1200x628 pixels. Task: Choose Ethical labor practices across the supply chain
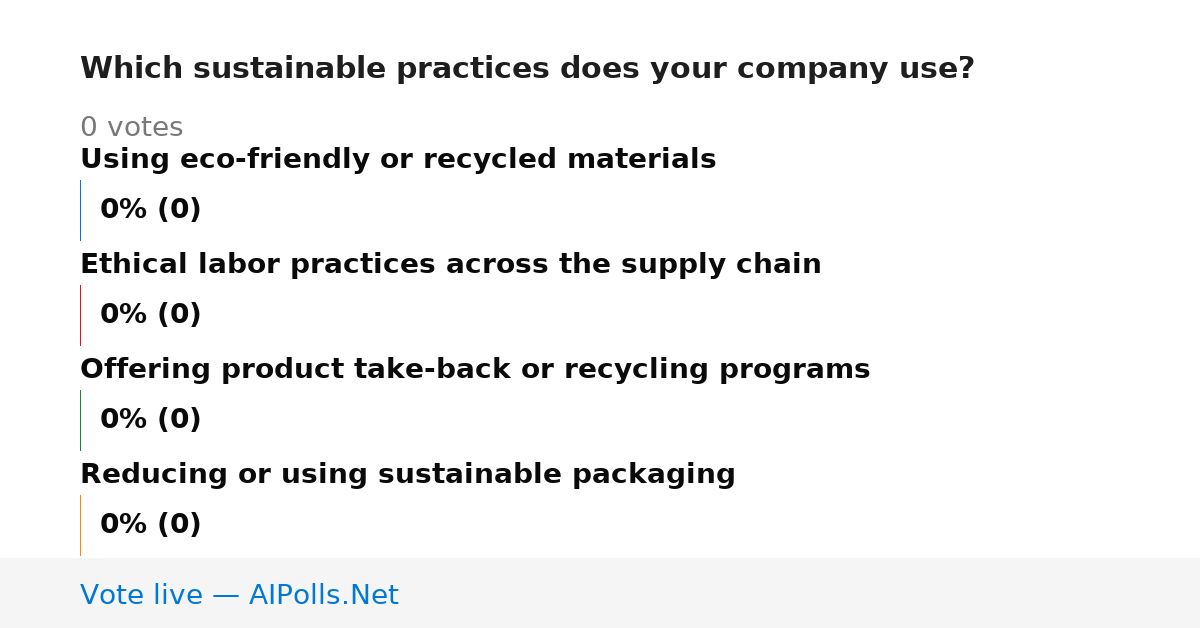(x=450, y=264)
